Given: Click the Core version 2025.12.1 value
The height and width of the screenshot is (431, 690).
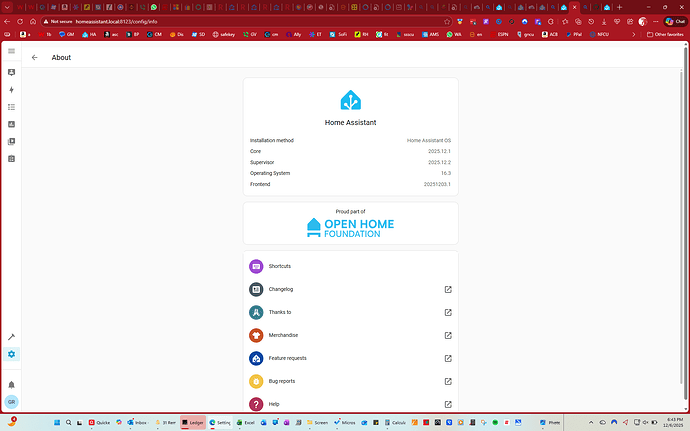Looking at the screenshot, I should pos(439,151).
